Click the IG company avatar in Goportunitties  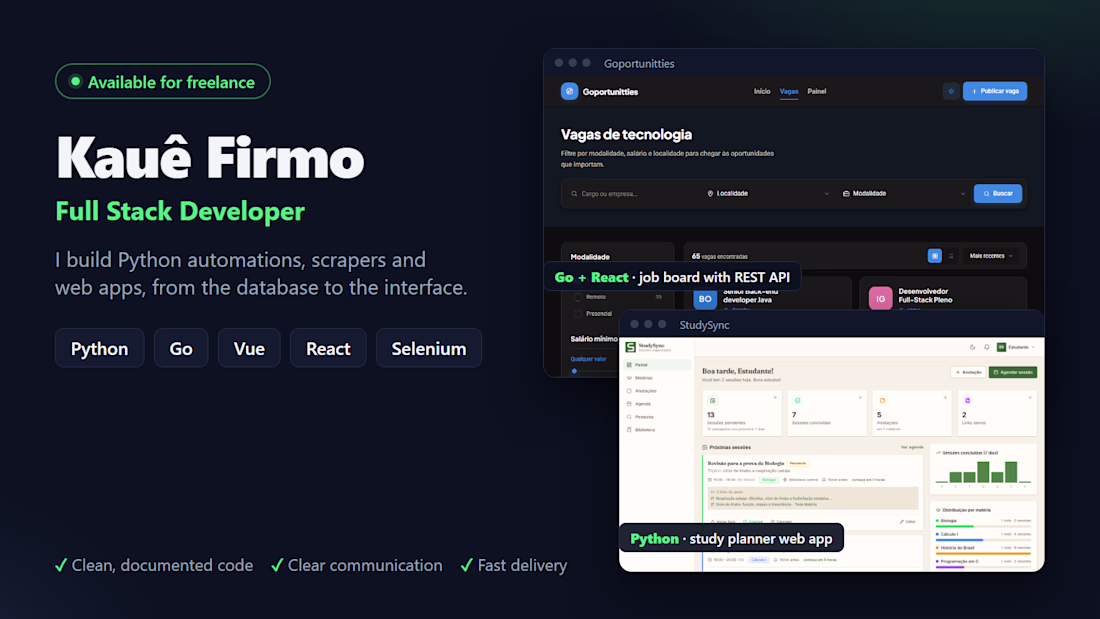point(880,299)
